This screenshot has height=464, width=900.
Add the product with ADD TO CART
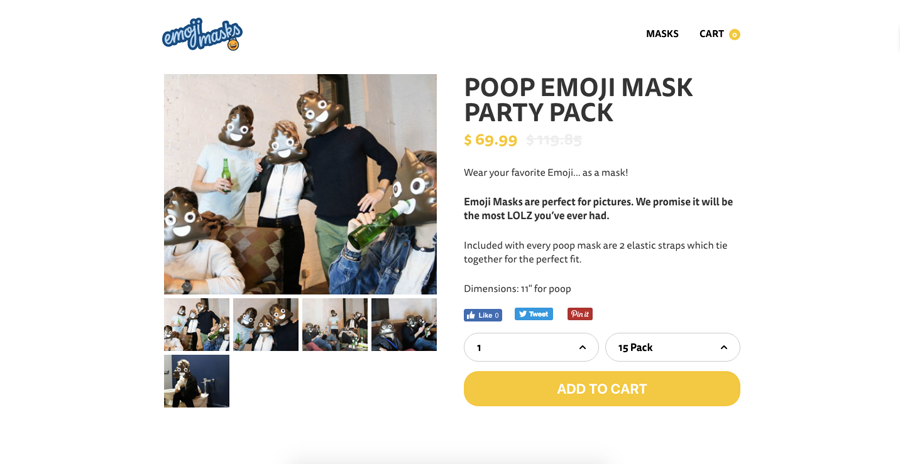coord(602,389)
